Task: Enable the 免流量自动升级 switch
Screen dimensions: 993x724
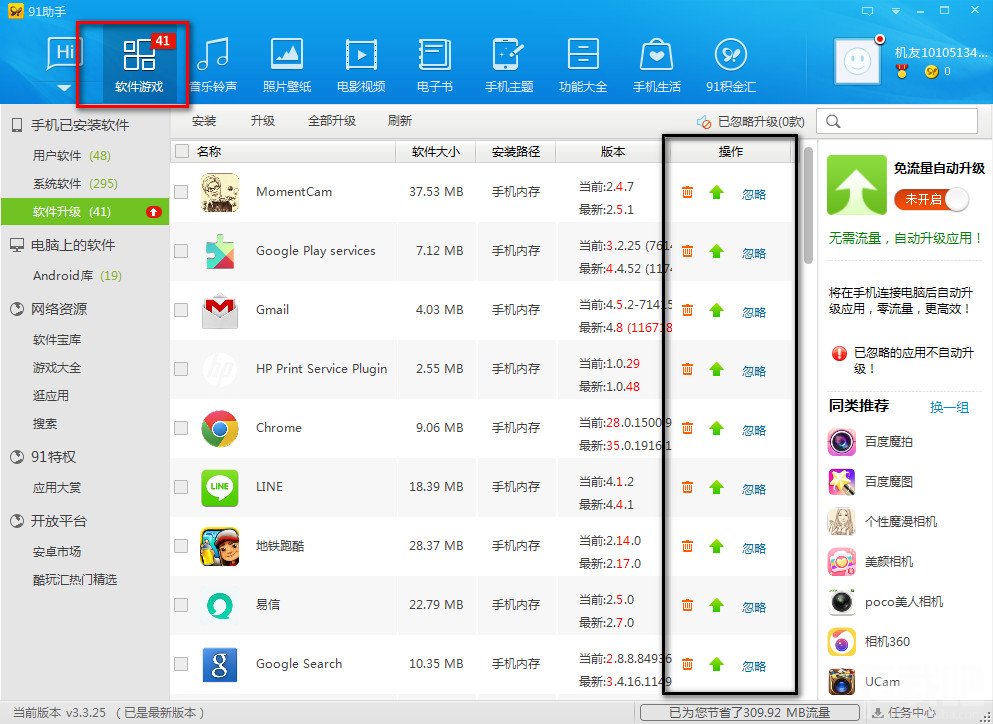Action: pos(931,200)
